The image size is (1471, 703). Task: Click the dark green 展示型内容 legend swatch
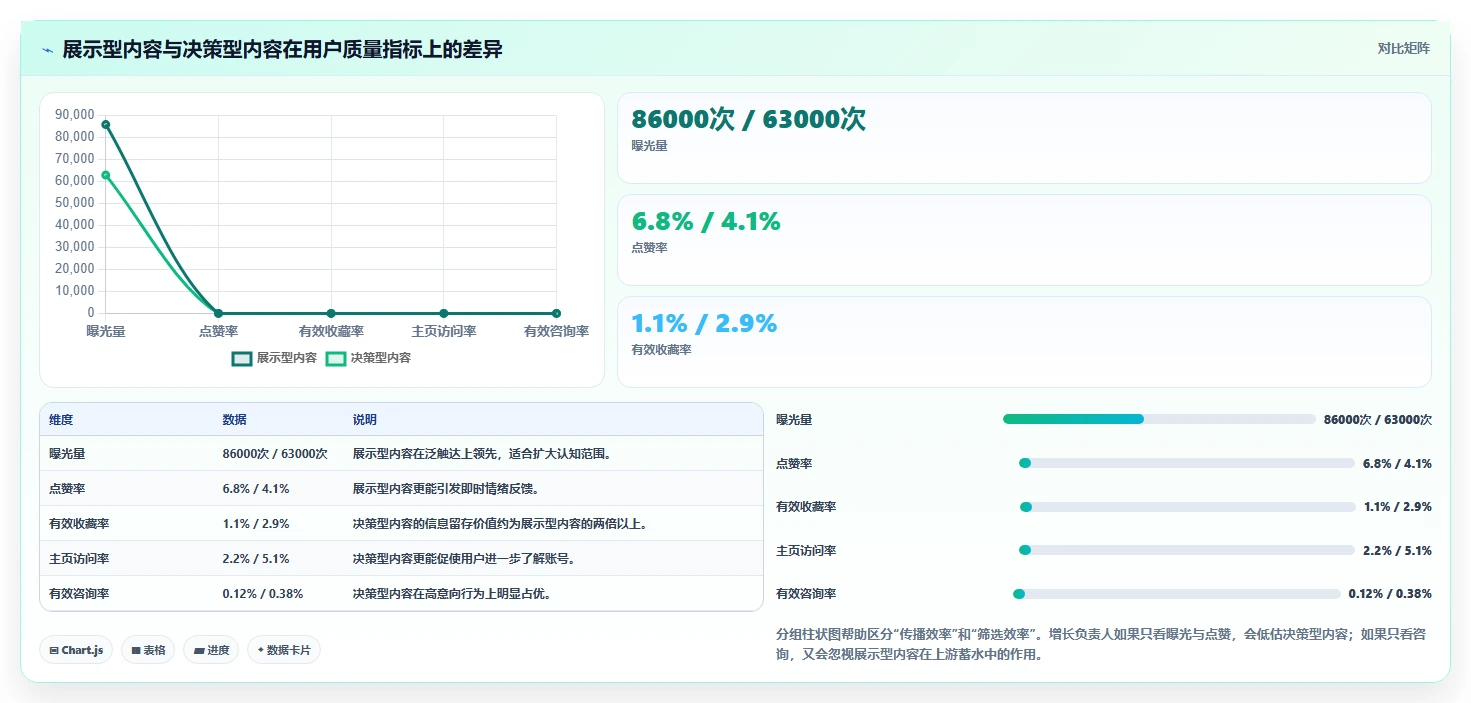coord(242,358)
